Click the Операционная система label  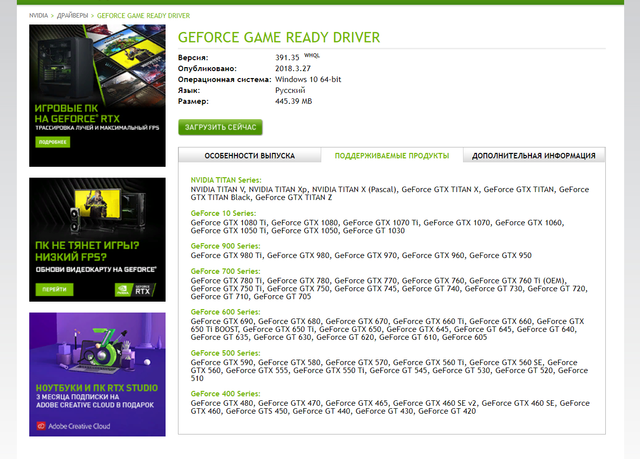point(224,80)
